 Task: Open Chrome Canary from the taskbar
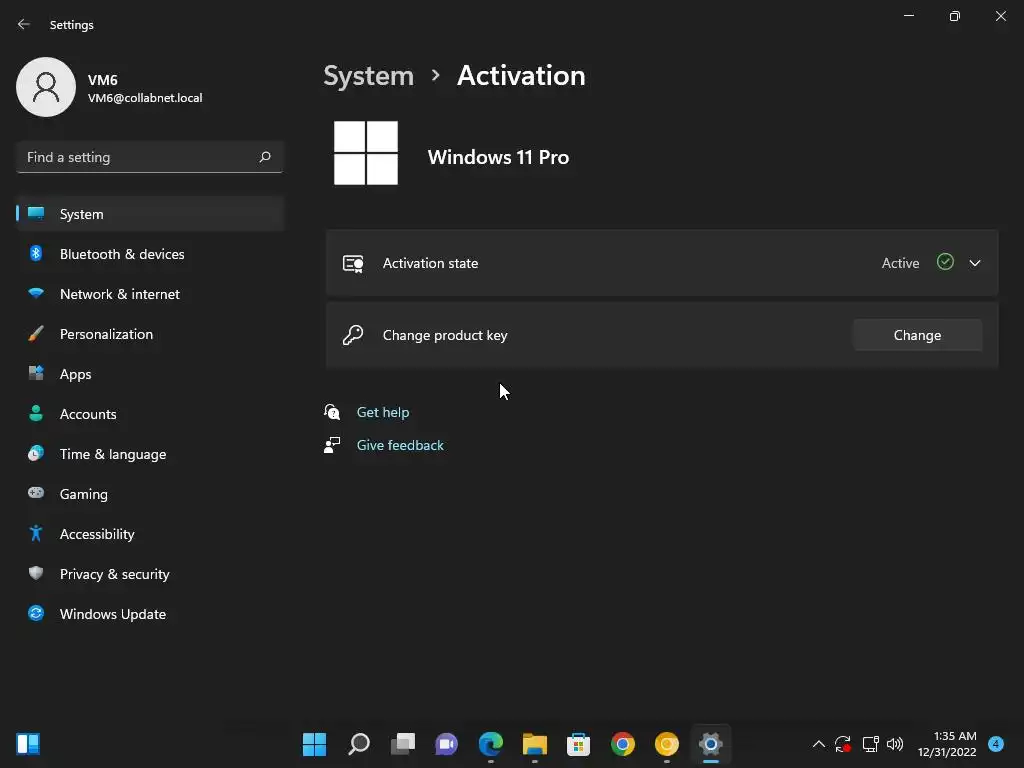click(667, 744)
